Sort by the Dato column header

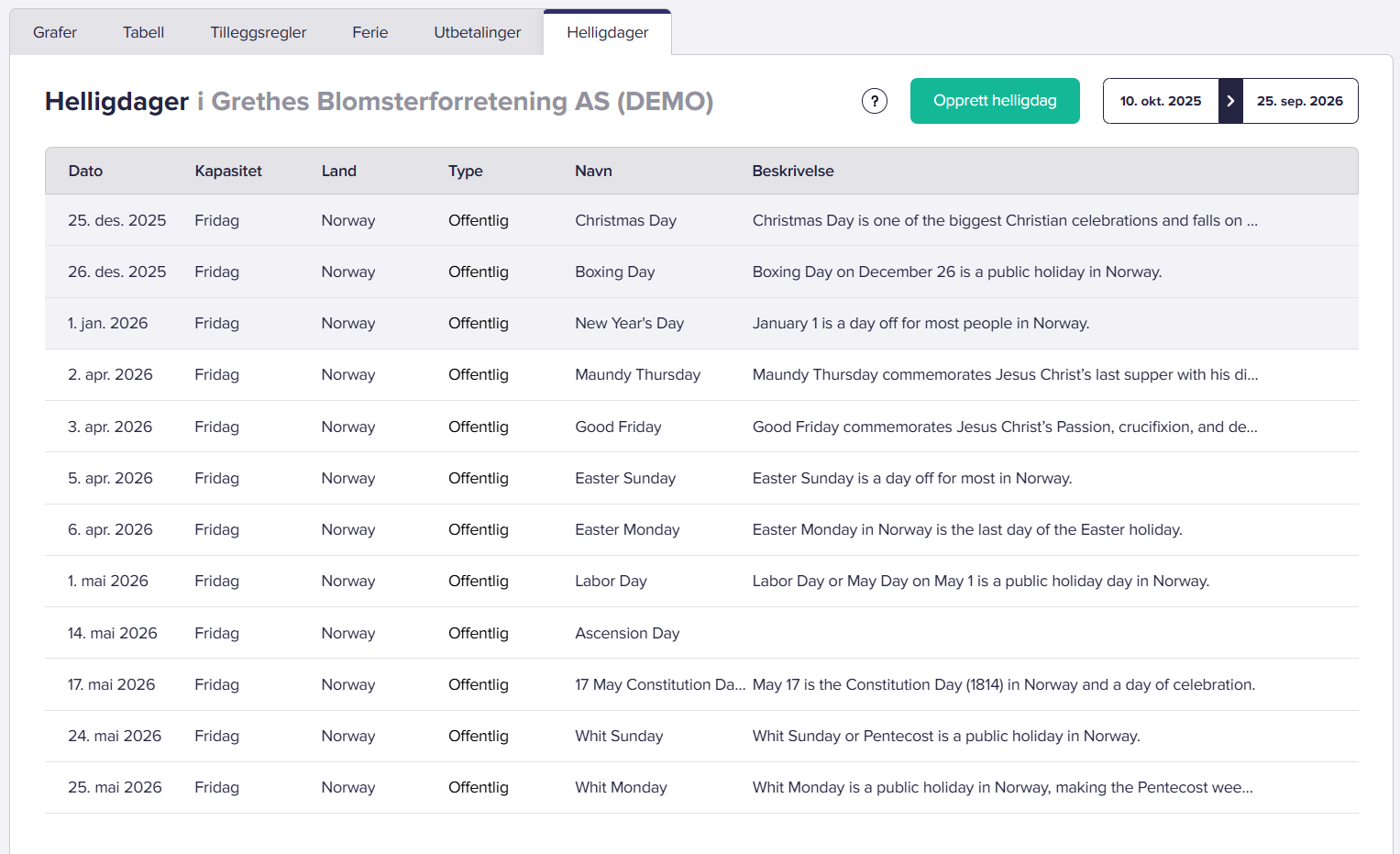coord(85,172)
